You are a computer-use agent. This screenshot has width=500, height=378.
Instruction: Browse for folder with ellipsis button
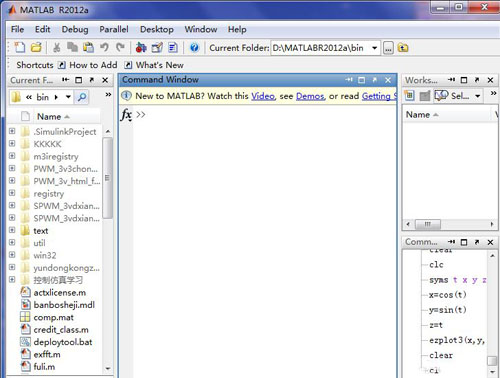click(x=388, y=48)
